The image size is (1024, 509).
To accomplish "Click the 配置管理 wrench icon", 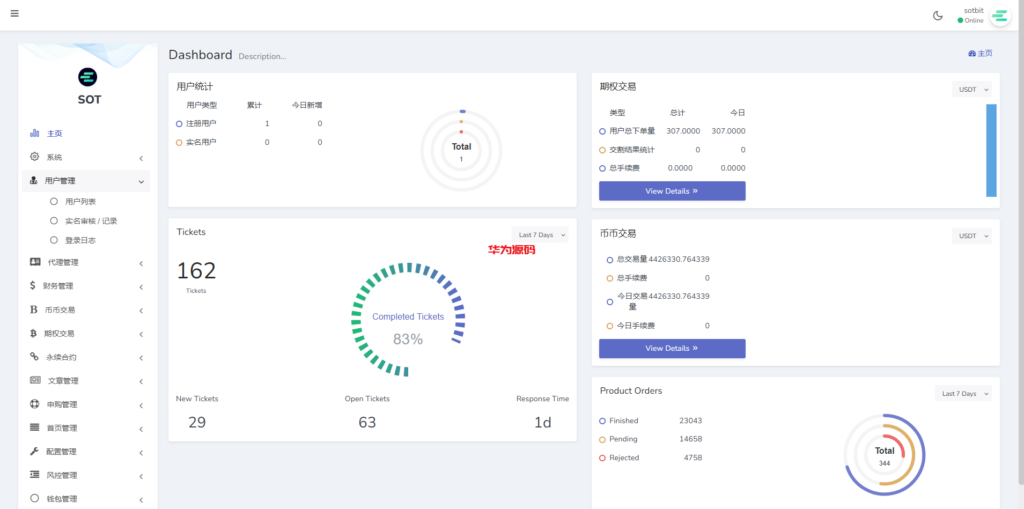I will (35, 452).
